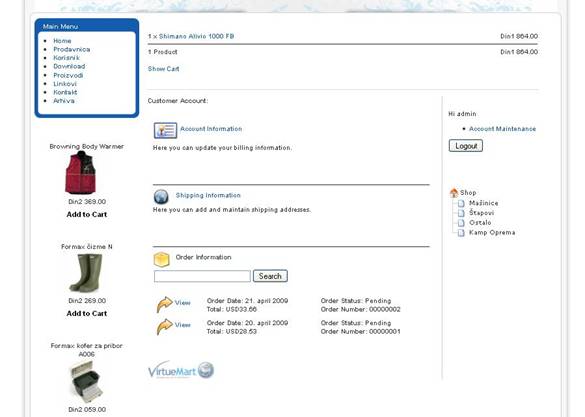The width and height of the screenshot is (585, 417).
Task: Open the Štapovi category in Shop tree
Action: point(481,213)
